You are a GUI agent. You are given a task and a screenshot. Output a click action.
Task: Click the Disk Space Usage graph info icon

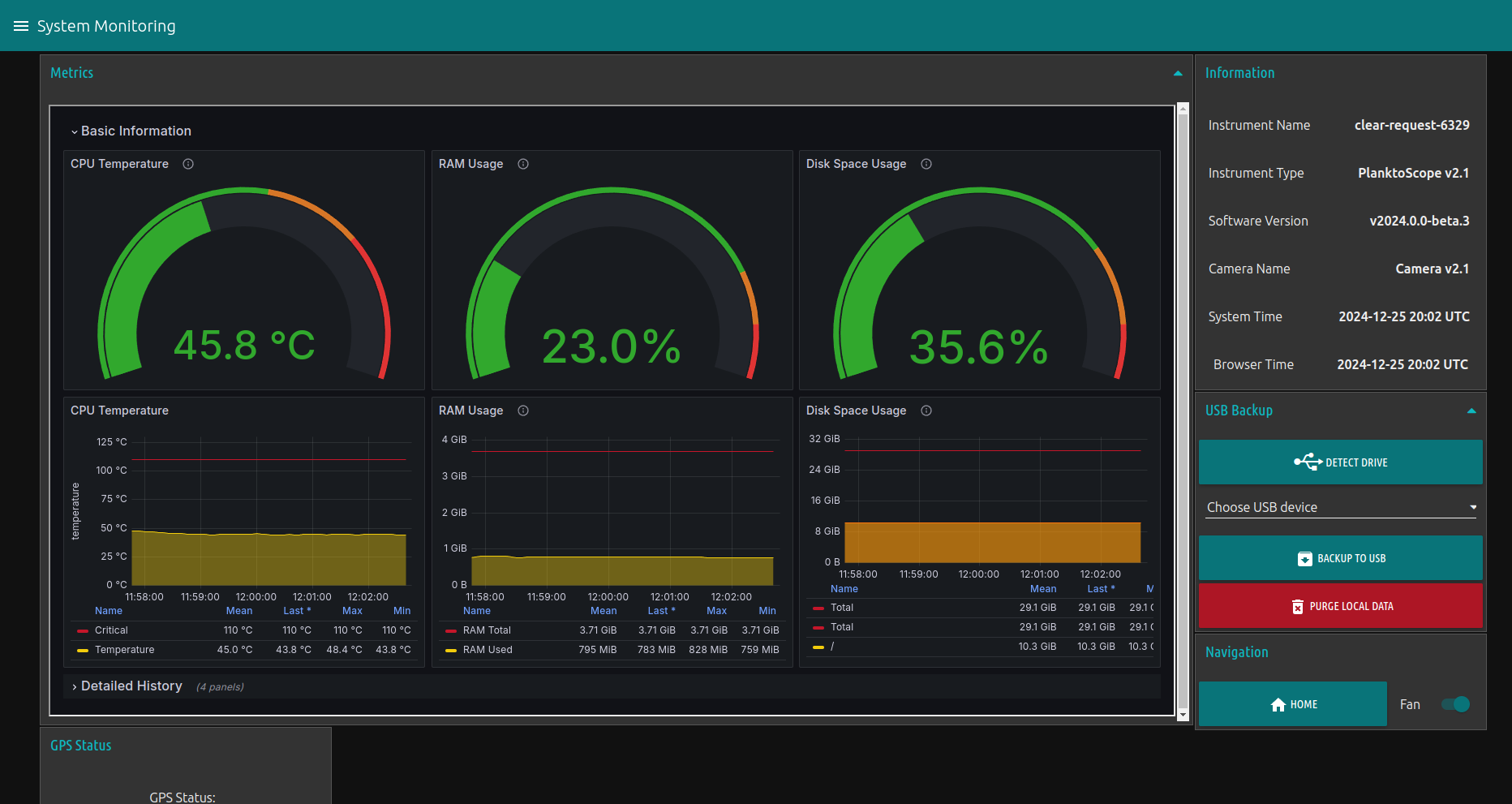click(926, 411)
